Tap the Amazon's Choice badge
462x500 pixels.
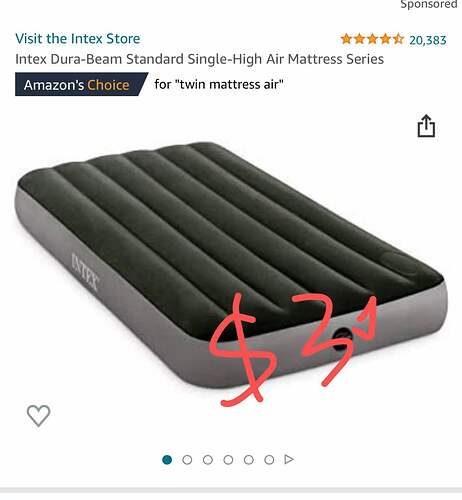point(81,84)
